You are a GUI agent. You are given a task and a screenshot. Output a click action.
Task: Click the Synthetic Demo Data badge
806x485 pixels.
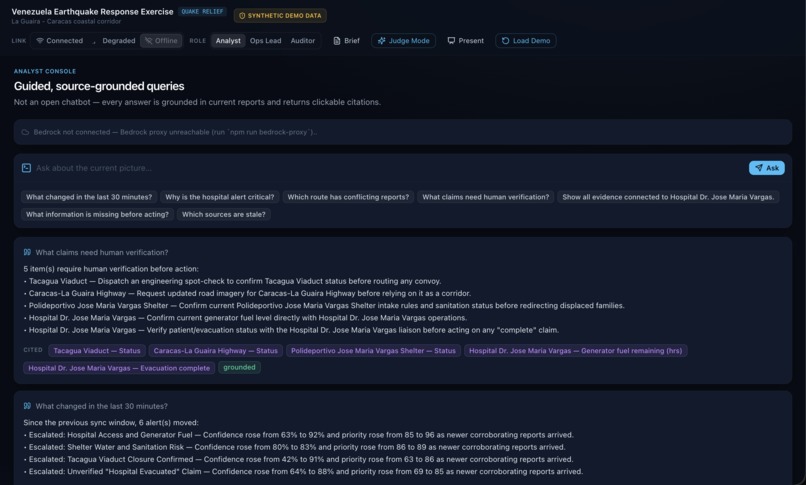pyautogui.click(x=280, y=15)
